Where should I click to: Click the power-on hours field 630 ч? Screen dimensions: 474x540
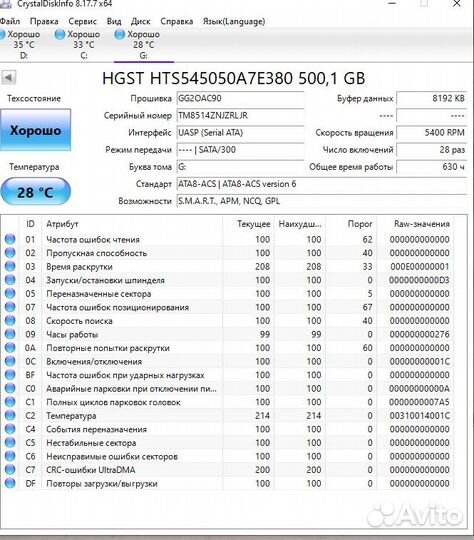tap(432, 167)
